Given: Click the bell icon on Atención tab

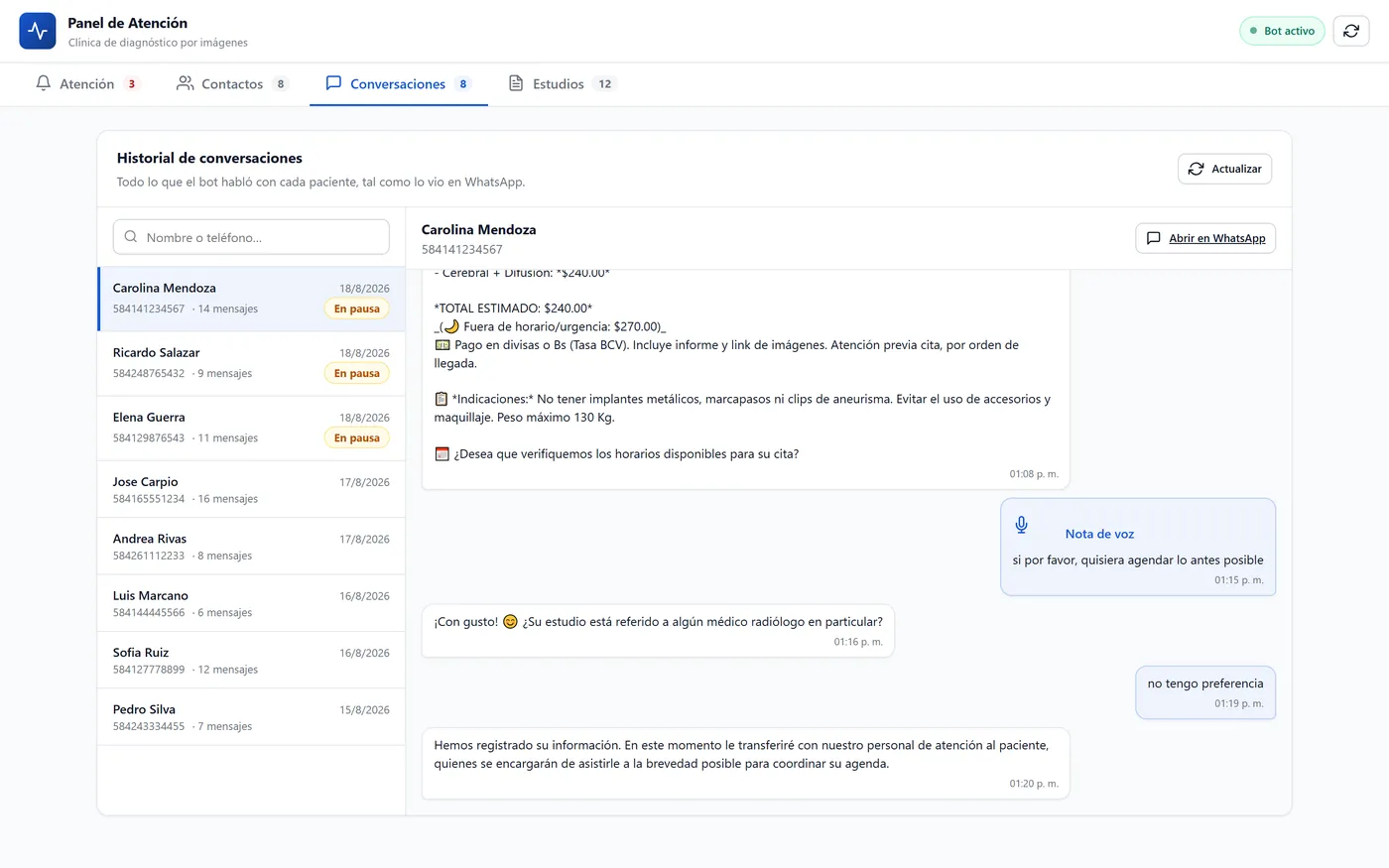Looking at the screenshot, I should tap(44, 83).
